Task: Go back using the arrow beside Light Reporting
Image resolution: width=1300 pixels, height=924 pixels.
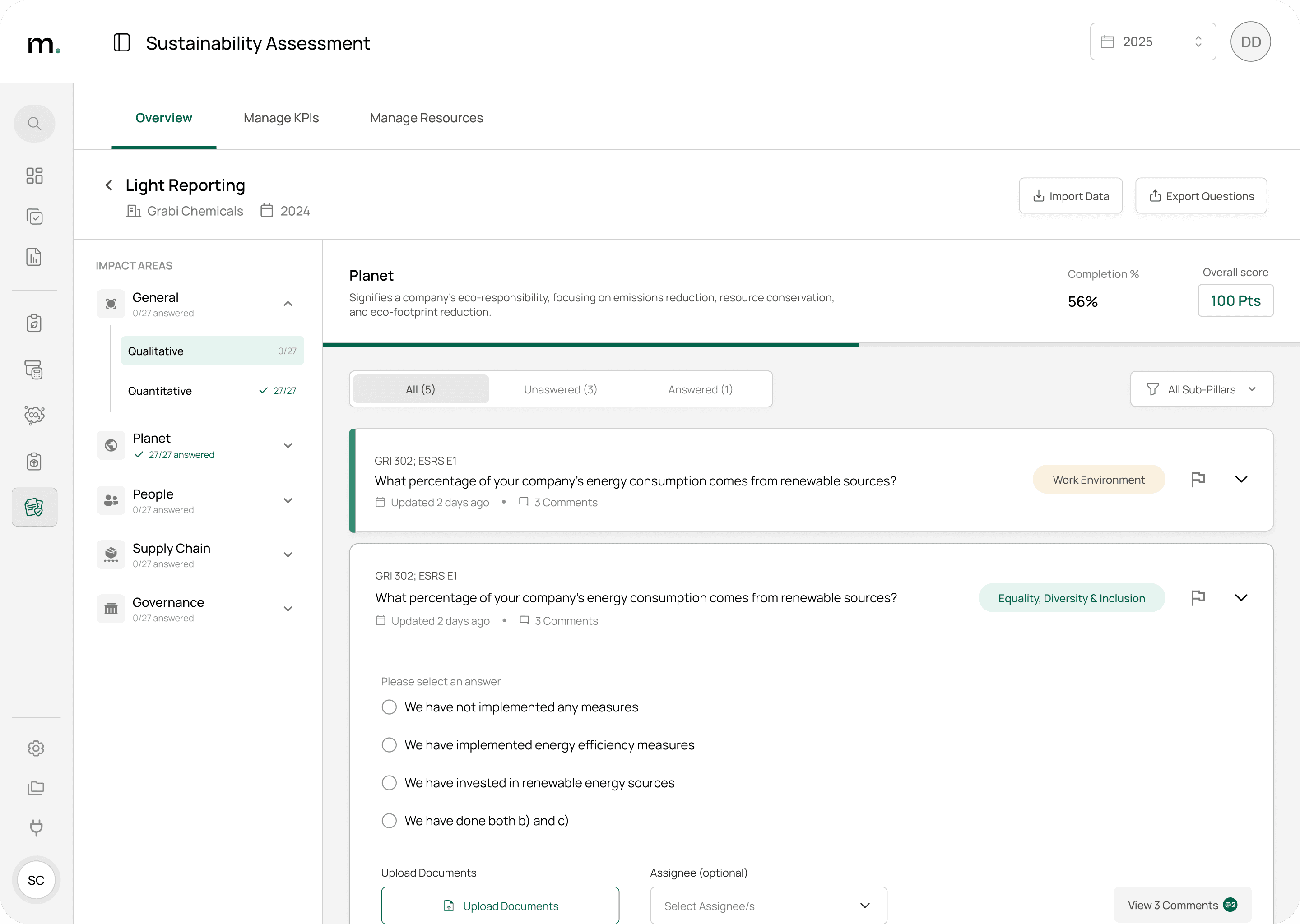Action: (x=109, y=185)
